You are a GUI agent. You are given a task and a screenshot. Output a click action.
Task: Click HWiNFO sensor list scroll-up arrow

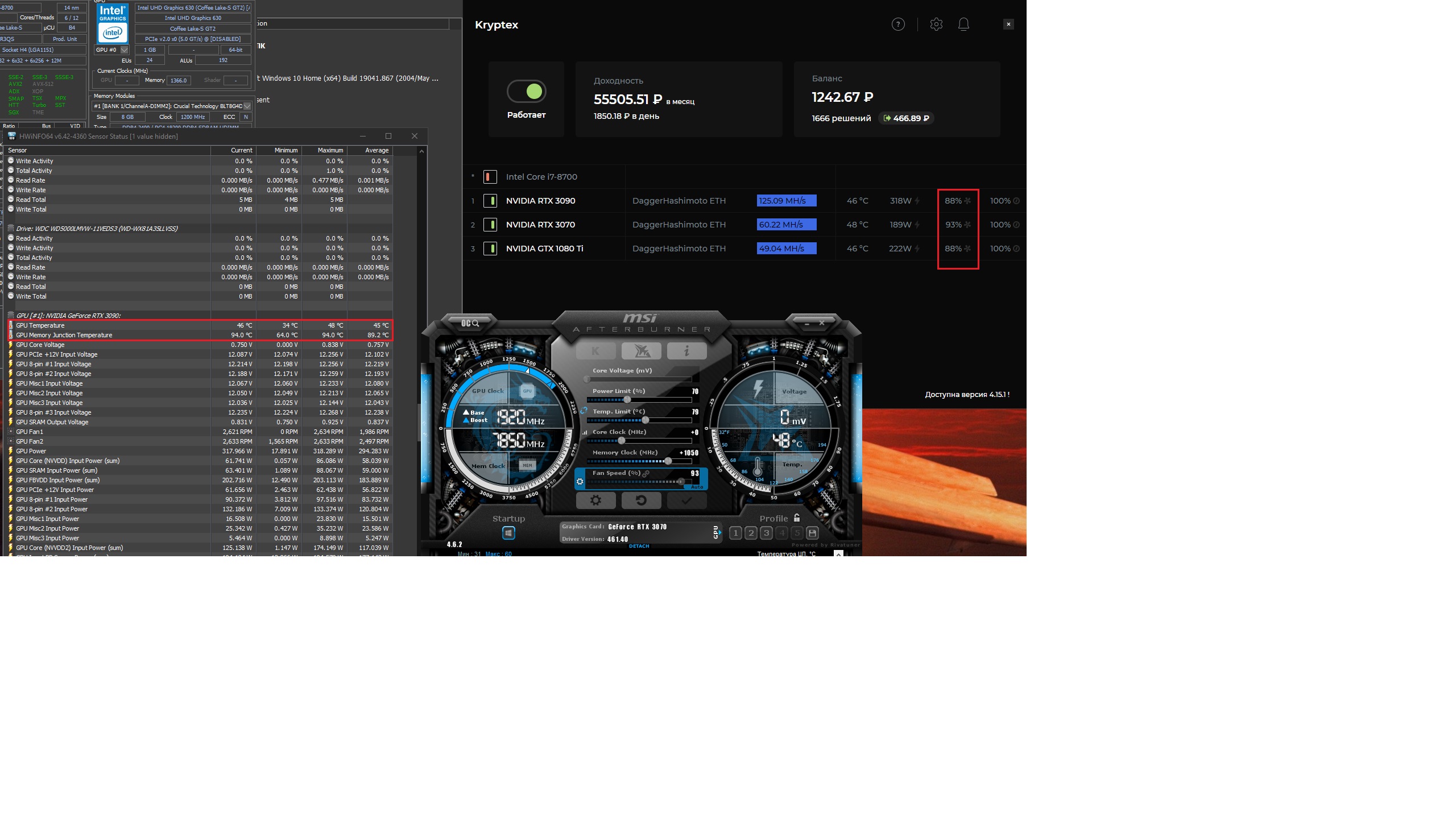[421, 151]
